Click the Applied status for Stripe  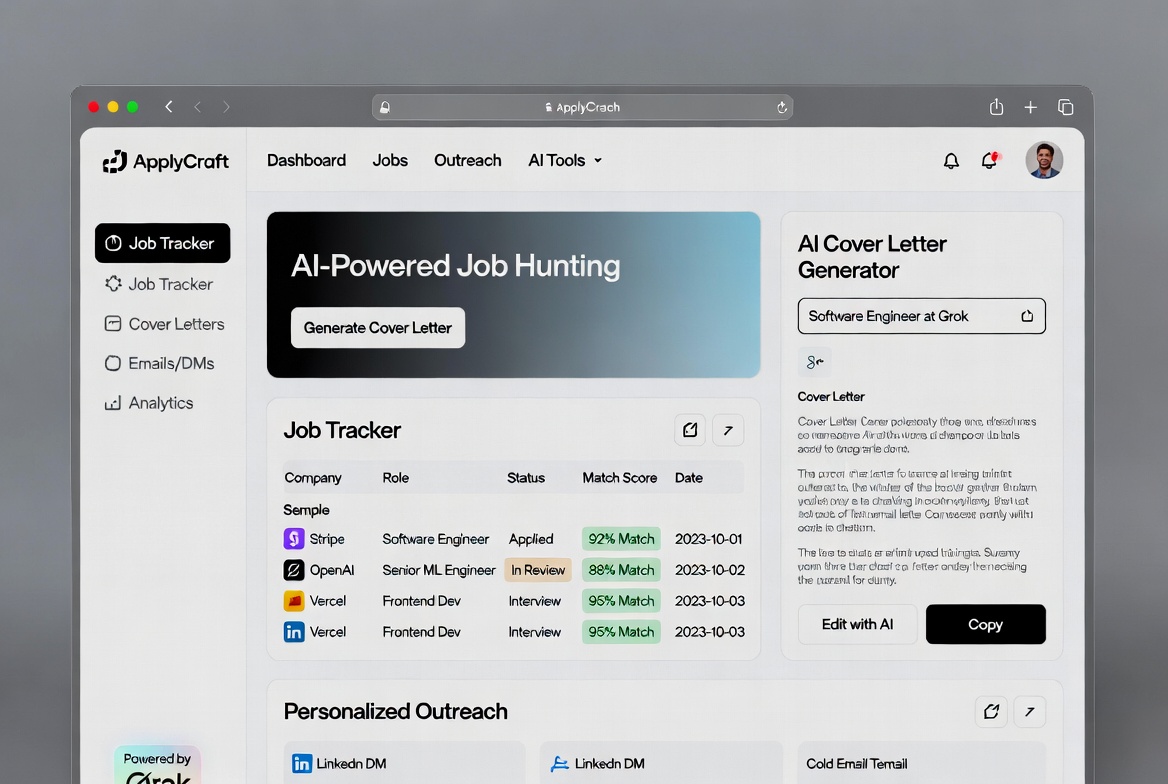pyautogui.click(x=531, y=539)
